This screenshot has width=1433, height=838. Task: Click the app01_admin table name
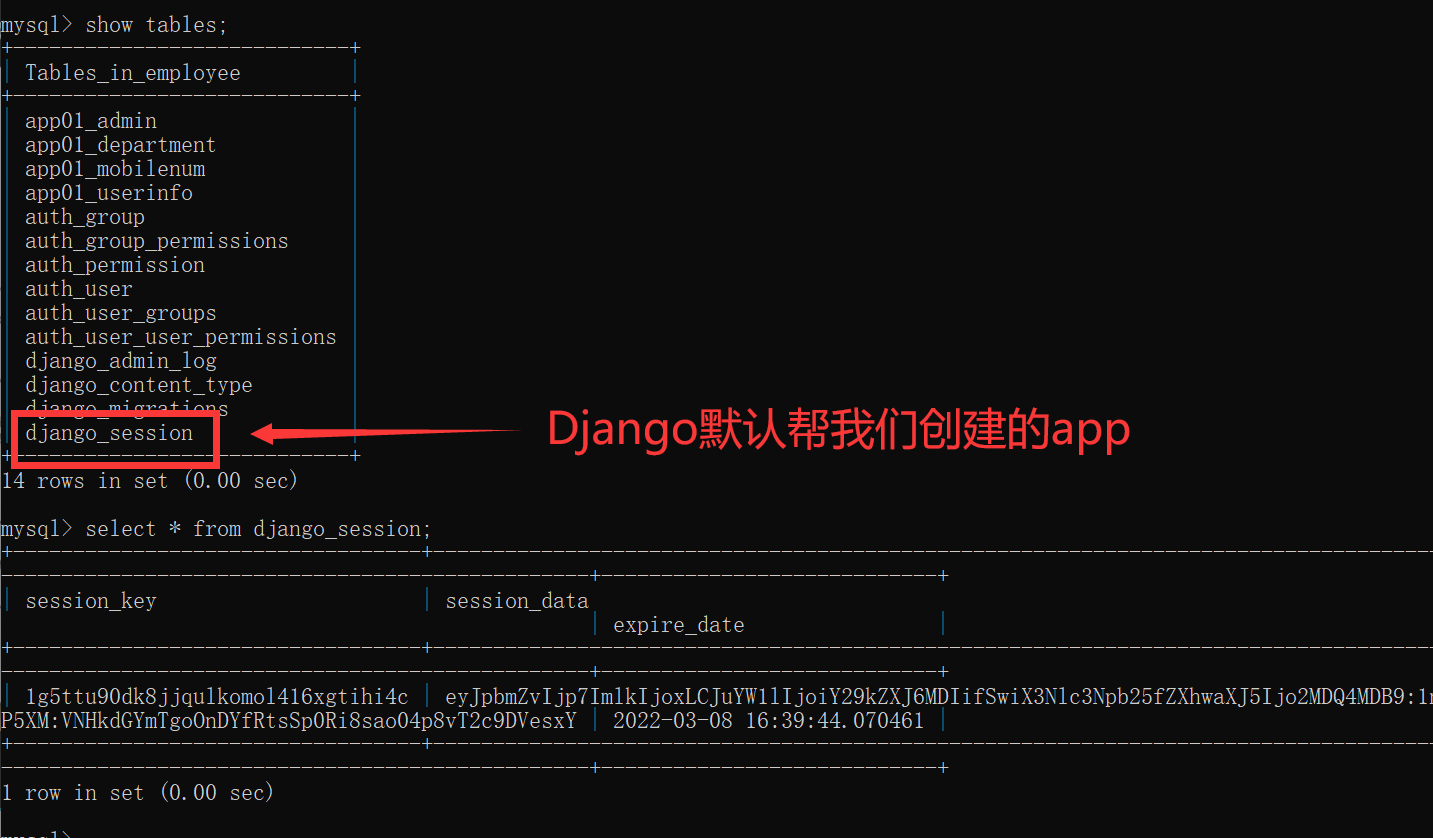point(91,121)
